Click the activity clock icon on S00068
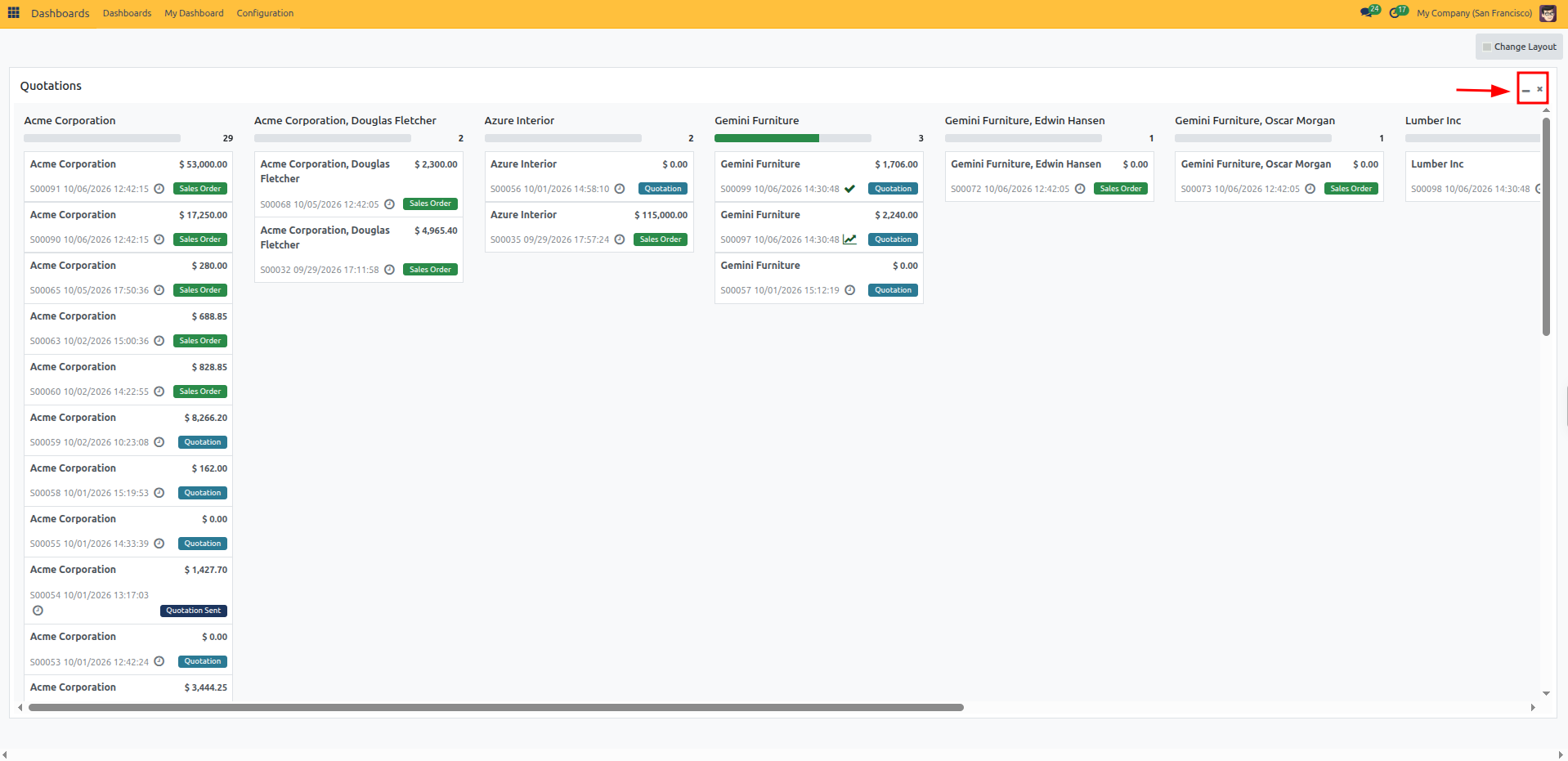Screen dimensions: 1568x761 (389, 204)
